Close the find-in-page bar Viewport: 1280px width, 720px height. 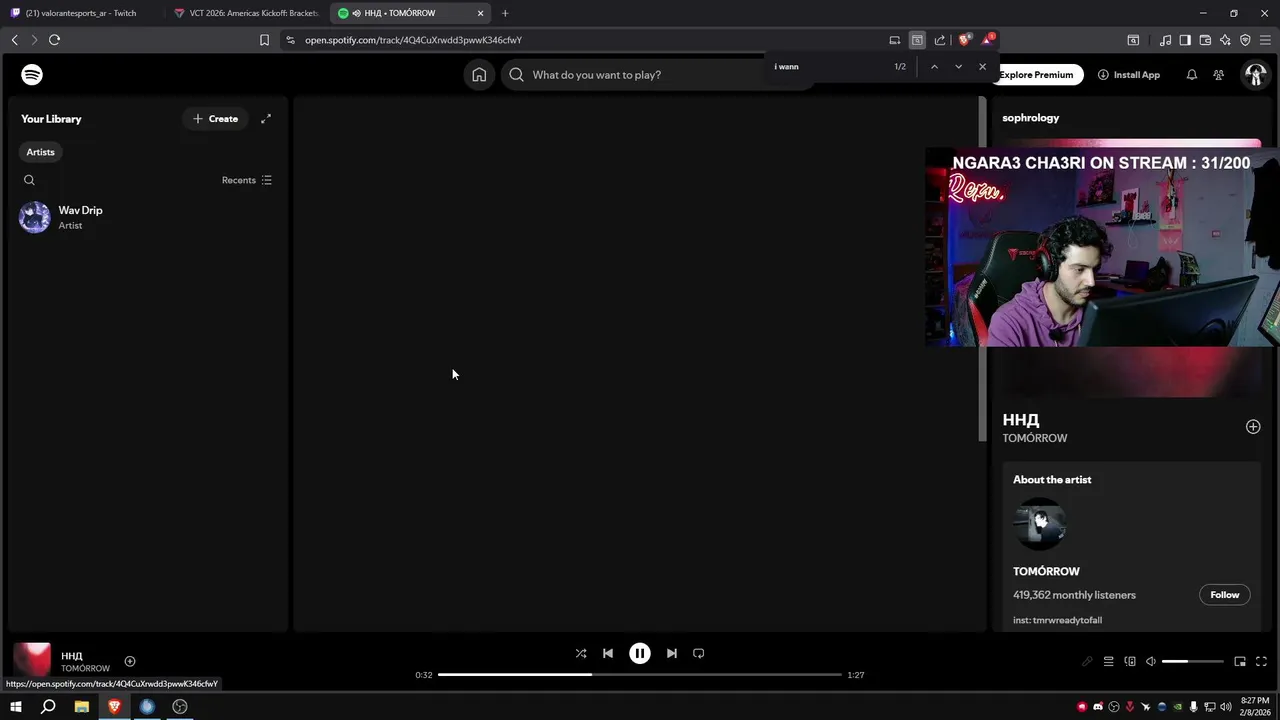(982, 67)
